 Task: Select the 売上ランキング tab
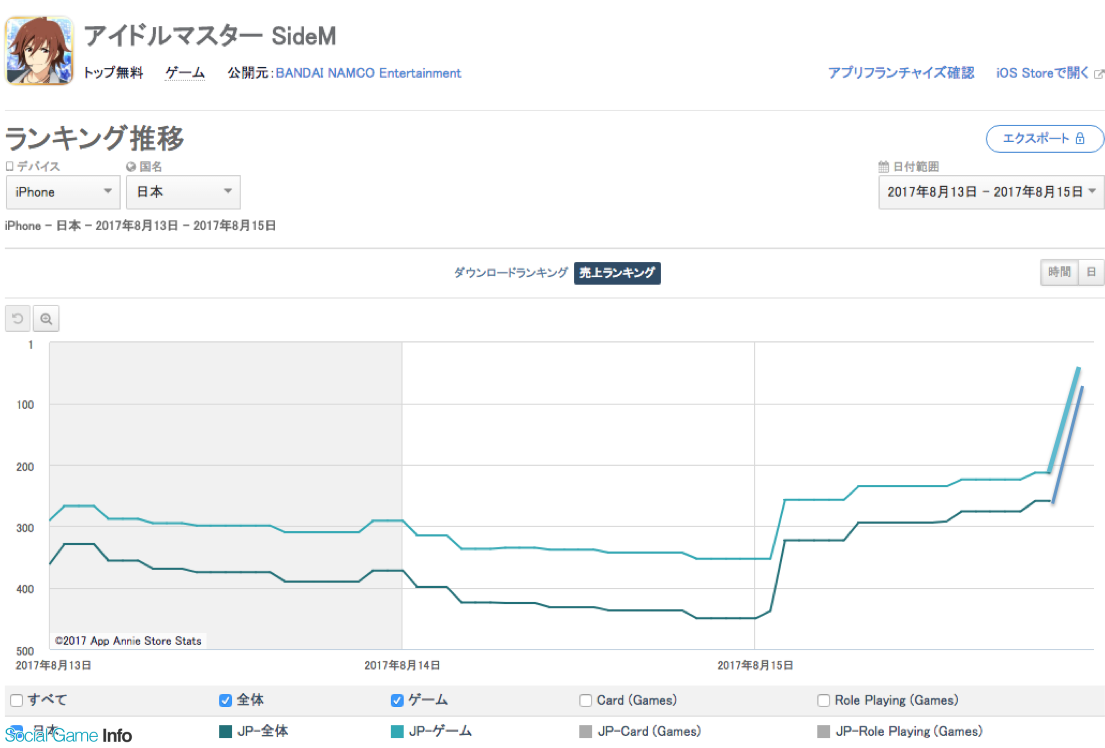tap(617, 273)
